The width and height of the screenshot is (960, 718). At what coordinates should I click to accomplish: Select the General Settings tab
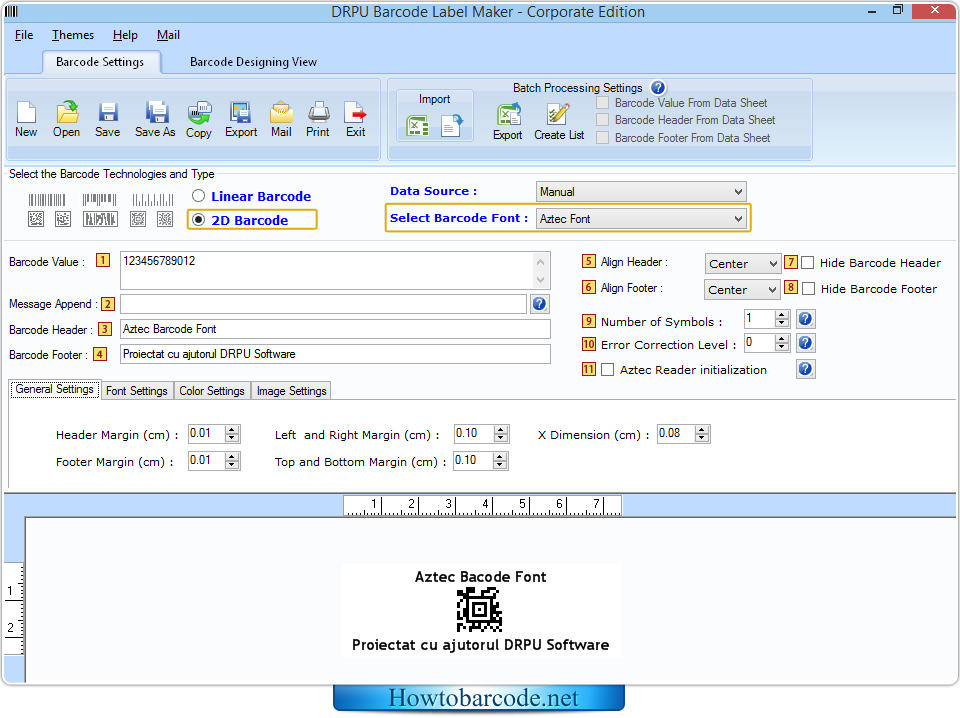[54, 389]
